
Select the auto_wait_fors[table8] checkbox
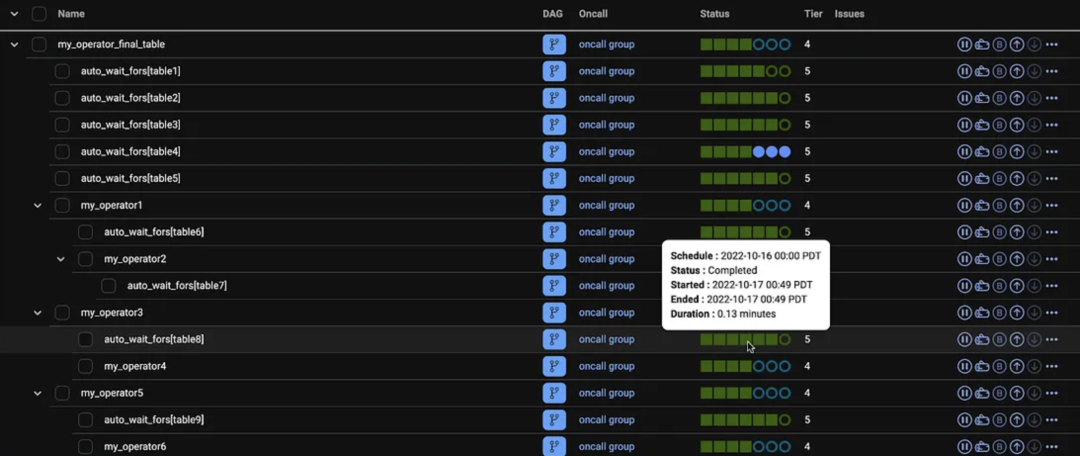click(x=85, y=340)
